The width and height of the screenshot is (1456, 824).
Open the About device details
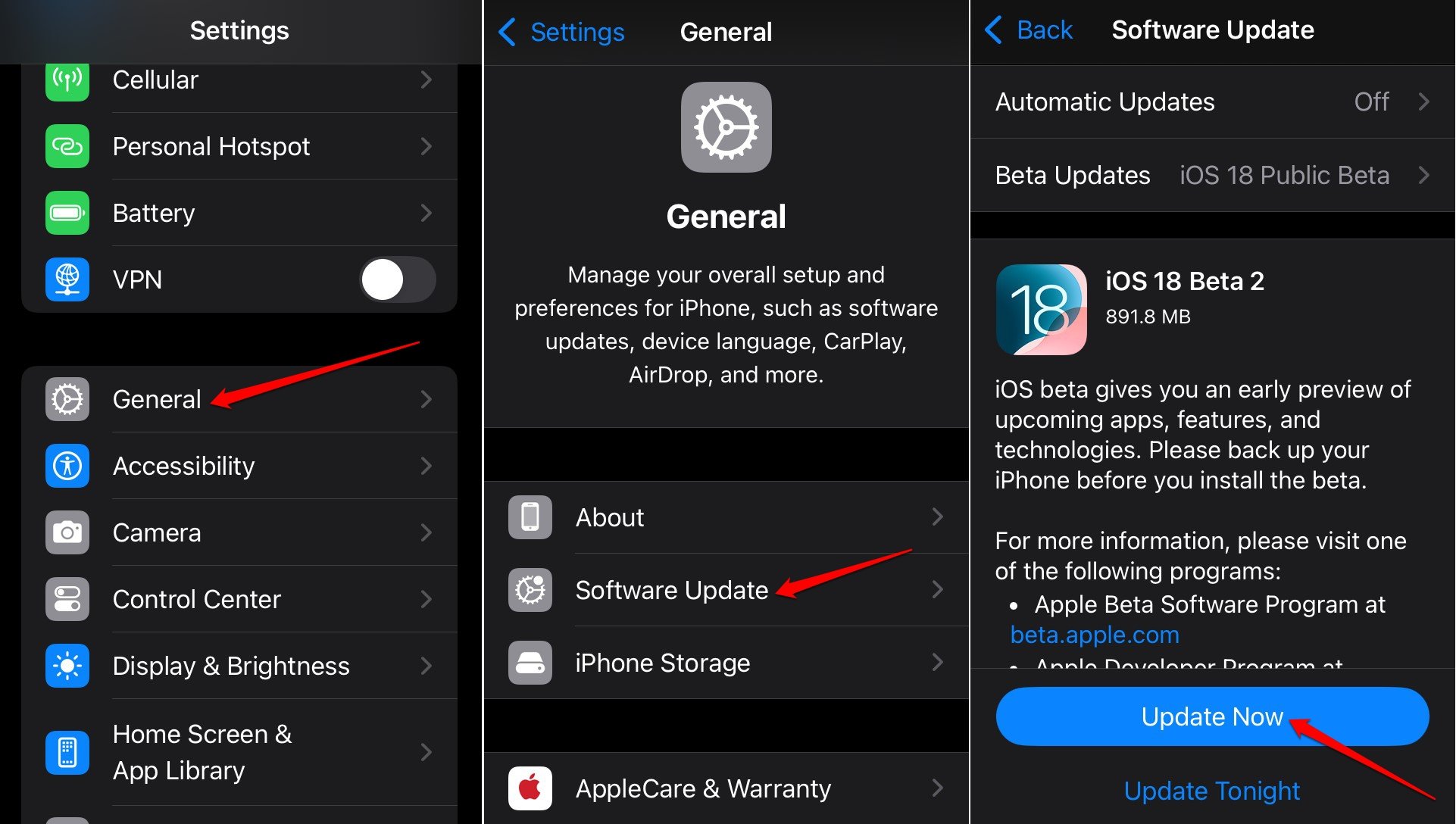(x=727, y=516)
